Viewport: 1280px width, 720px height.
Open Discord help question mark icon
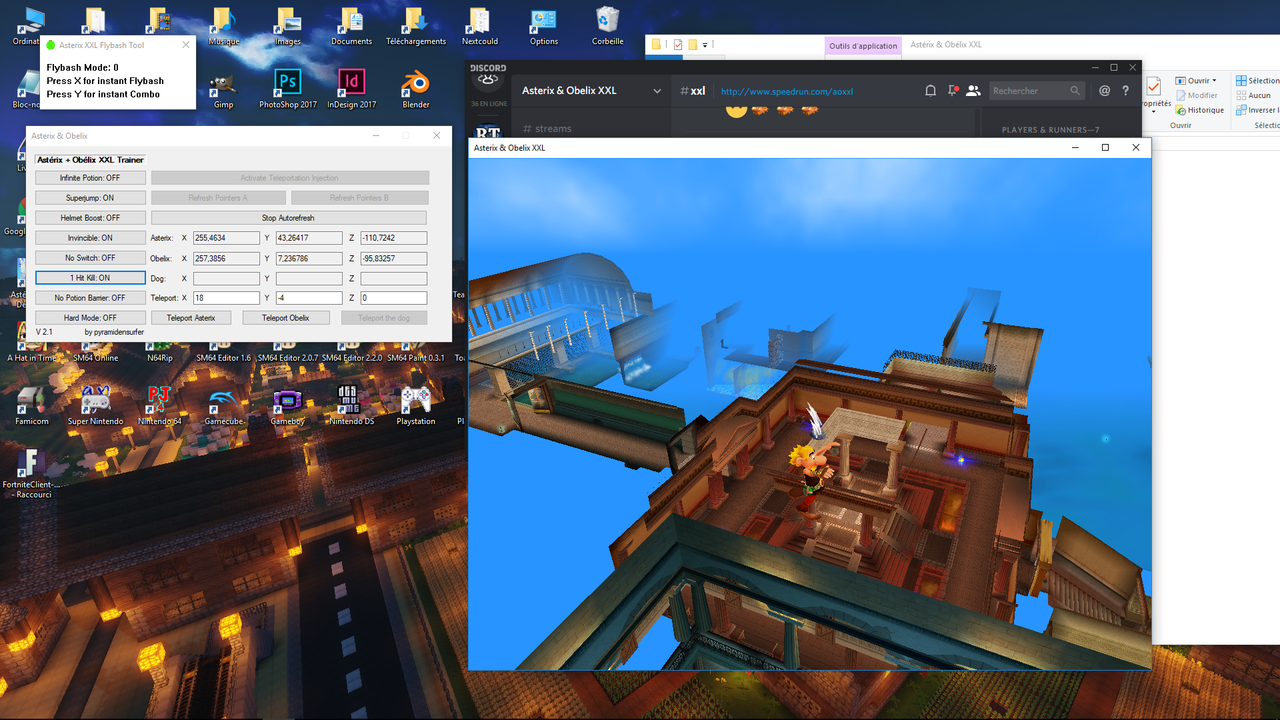[1125, 90]
